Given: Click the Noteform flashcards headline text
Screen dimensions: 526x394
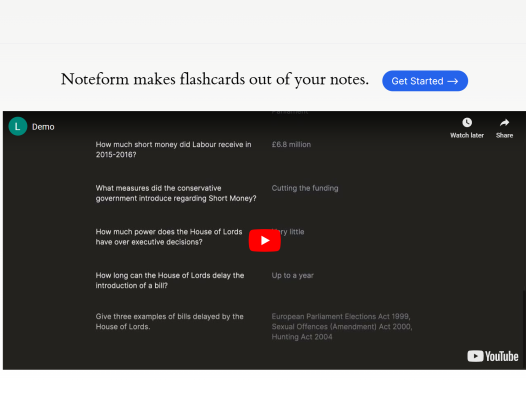Looking at the screenshot, I should point(215,80).
